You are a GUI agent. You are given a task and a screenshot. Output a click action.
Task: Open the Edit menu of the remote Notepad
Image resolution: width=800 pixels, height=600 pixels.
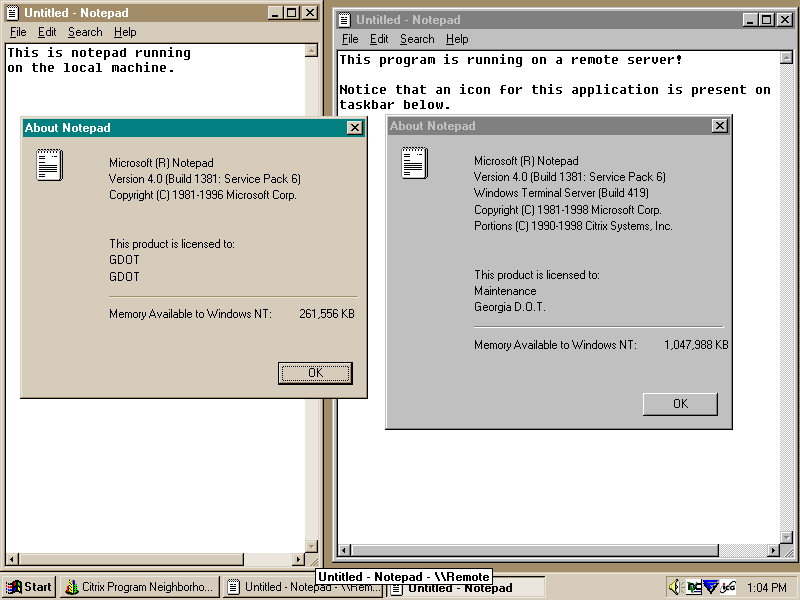379,39
